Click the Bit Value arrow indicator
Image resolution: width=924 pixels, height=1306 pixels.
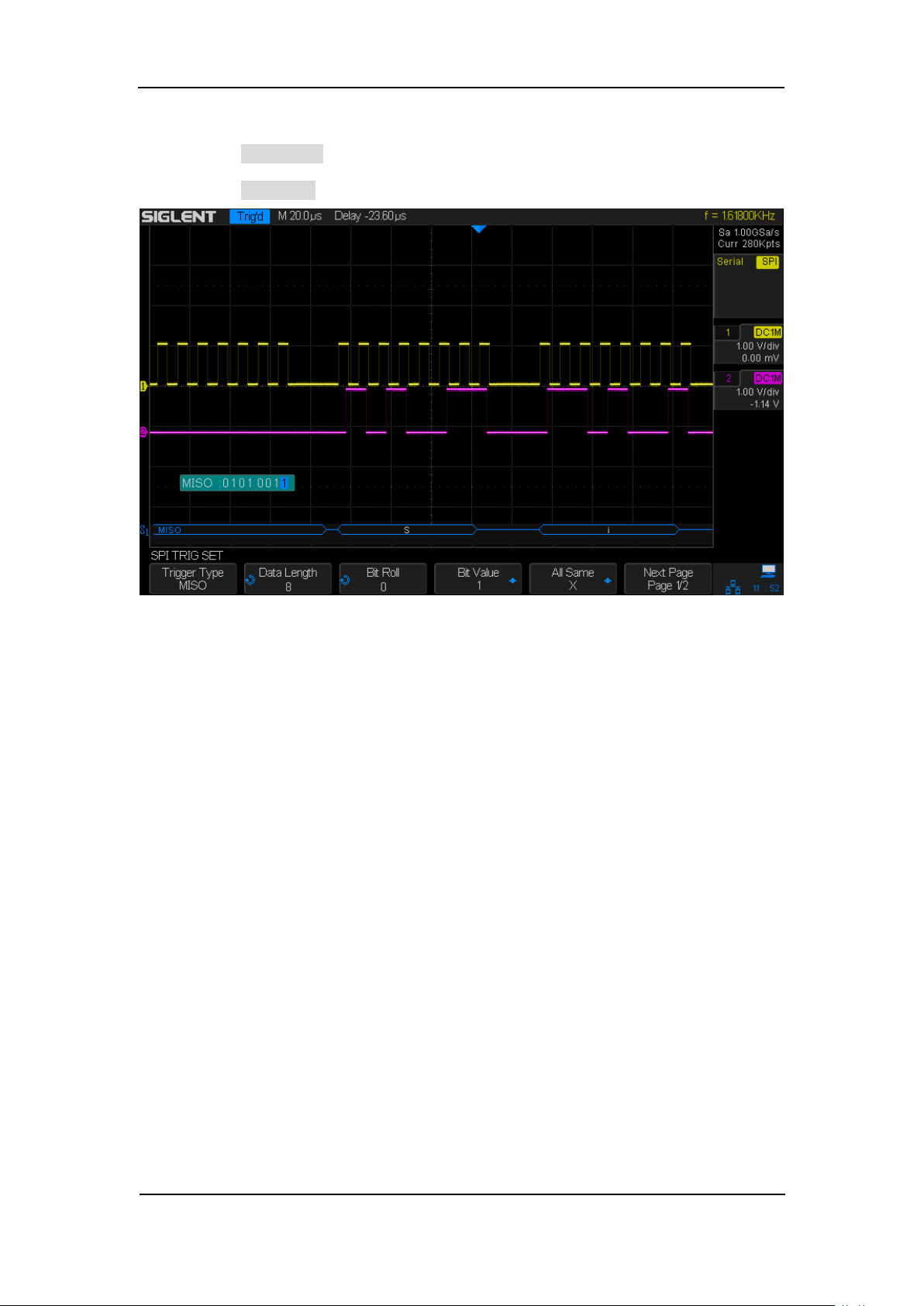[512, 580]
